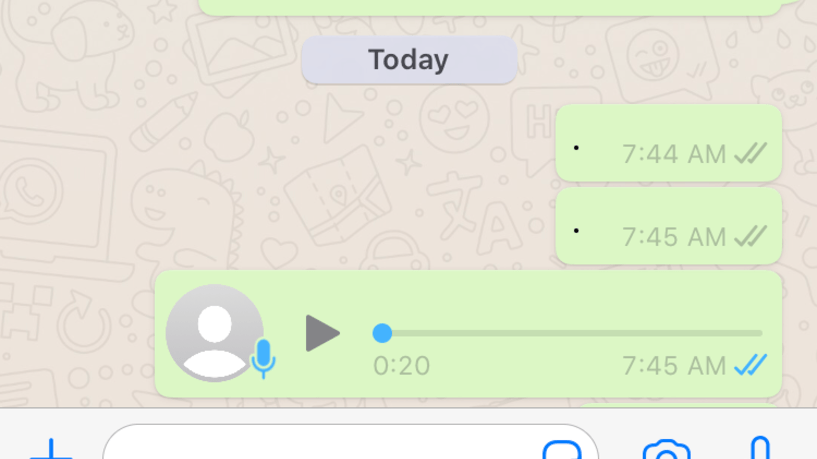This screenshot has width=817, height=459.
Task: Open the camera from input bar
Action: click(666, 450)
